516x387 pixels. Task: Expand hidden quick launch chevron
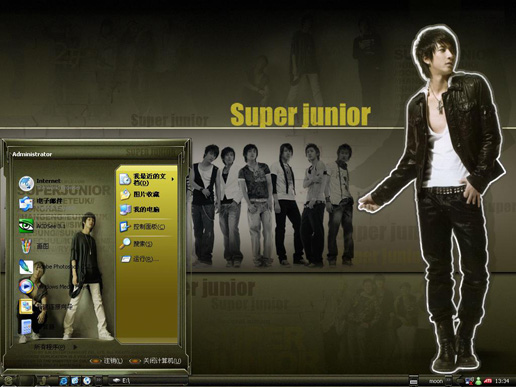(99, 380)
